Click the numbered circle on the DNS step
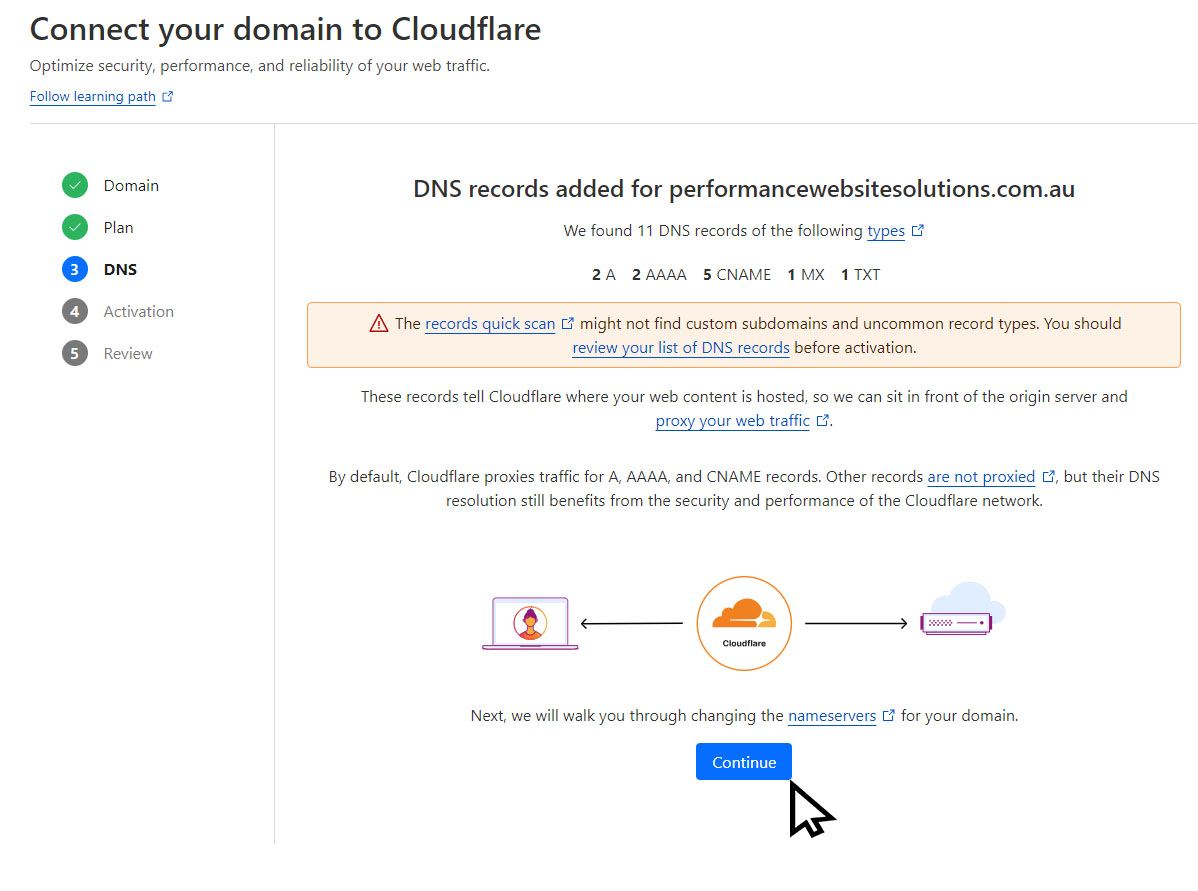The height and width of the screenshot is (891, 1198). click(75, 269)
